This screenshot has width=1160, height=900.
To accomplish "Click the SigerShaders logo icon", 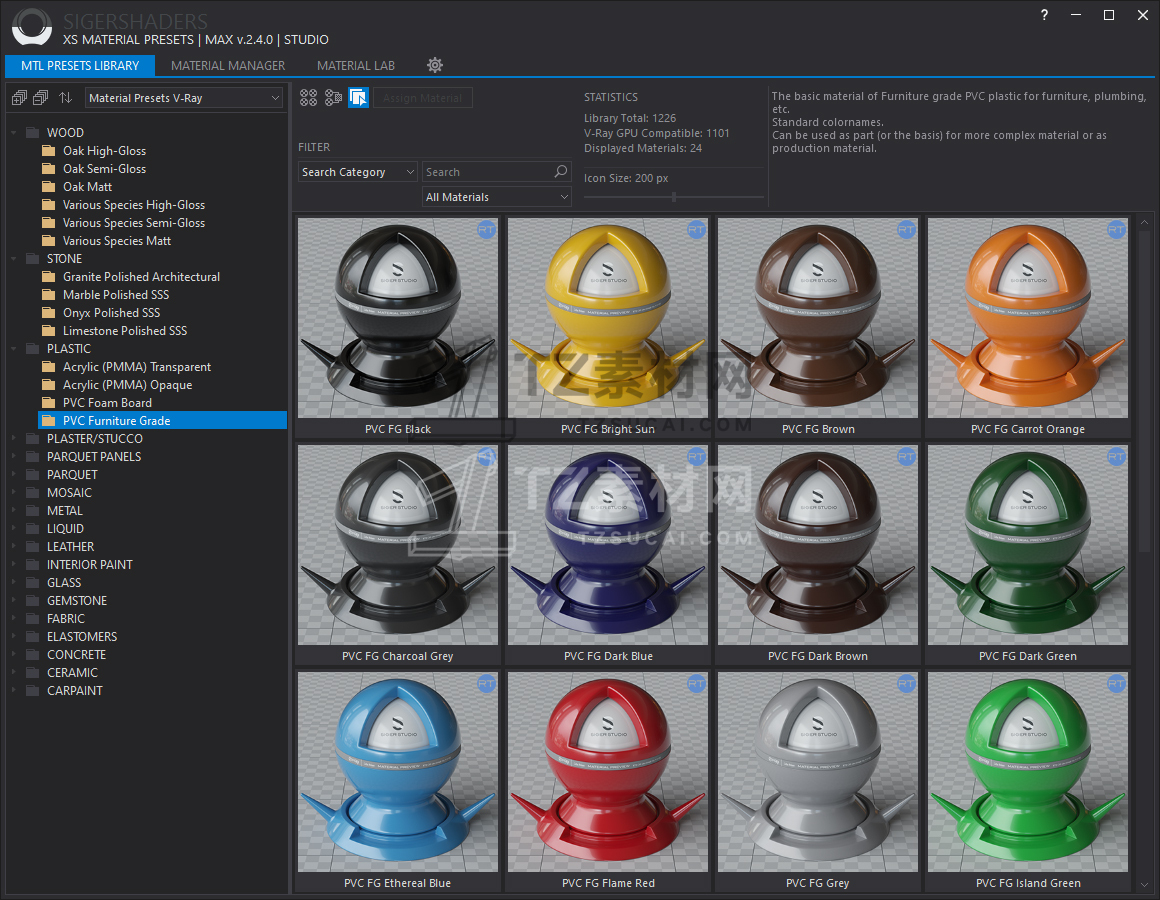I will pos(32,27).
